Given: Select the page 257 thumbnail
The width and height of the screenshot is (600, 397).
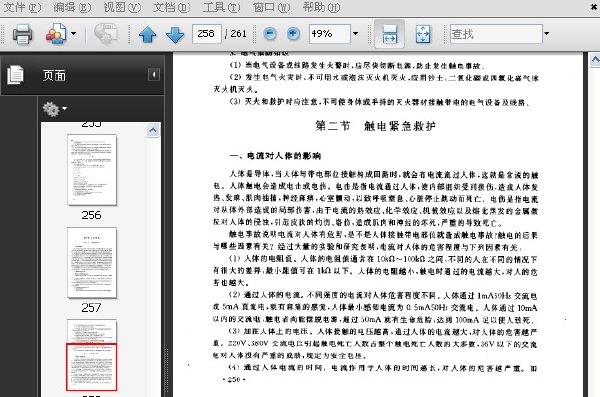Looking at the screenshot, I should click(x=92, y=263).
